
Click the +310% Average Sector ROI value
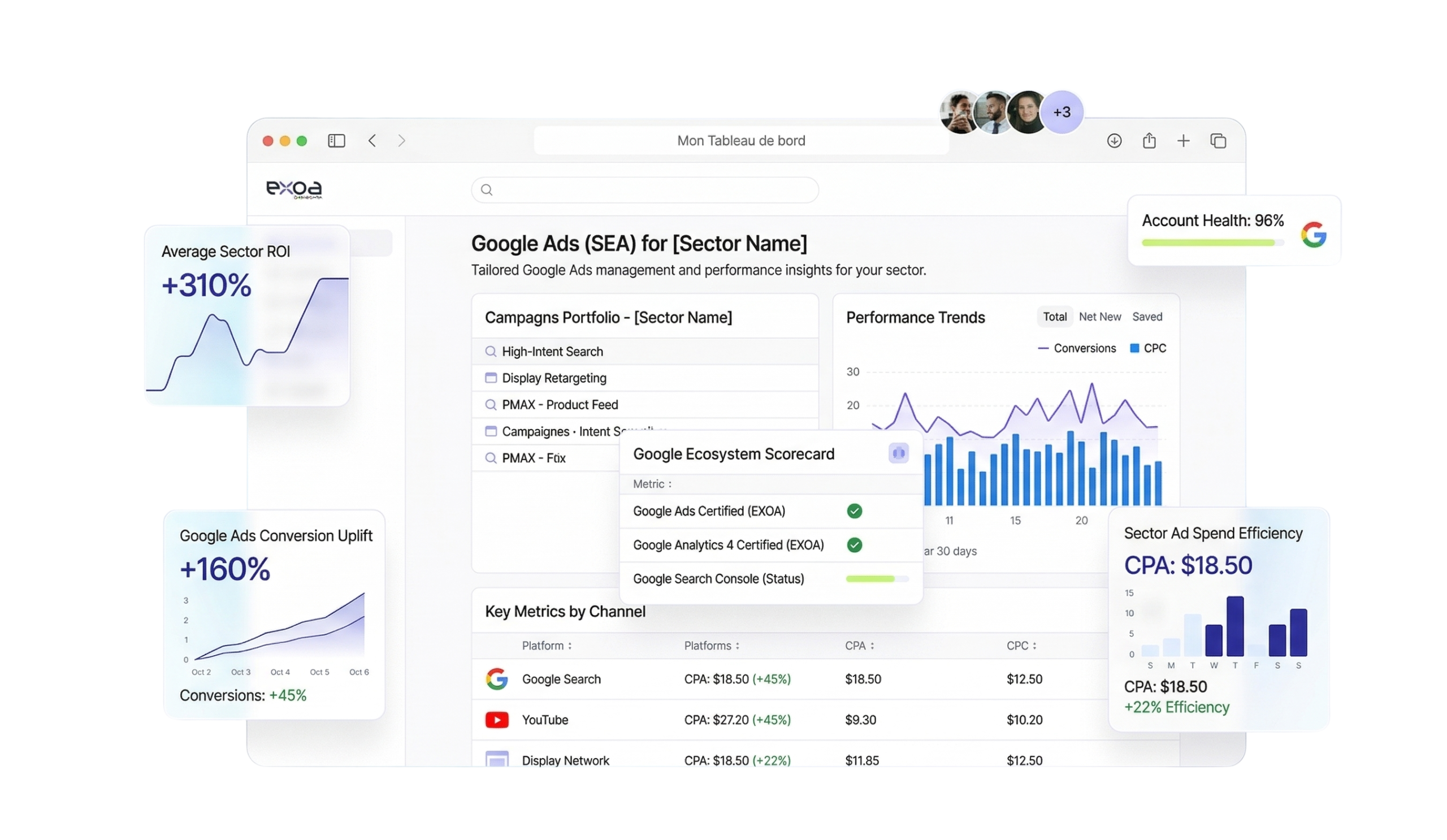[x=206, y=285]
